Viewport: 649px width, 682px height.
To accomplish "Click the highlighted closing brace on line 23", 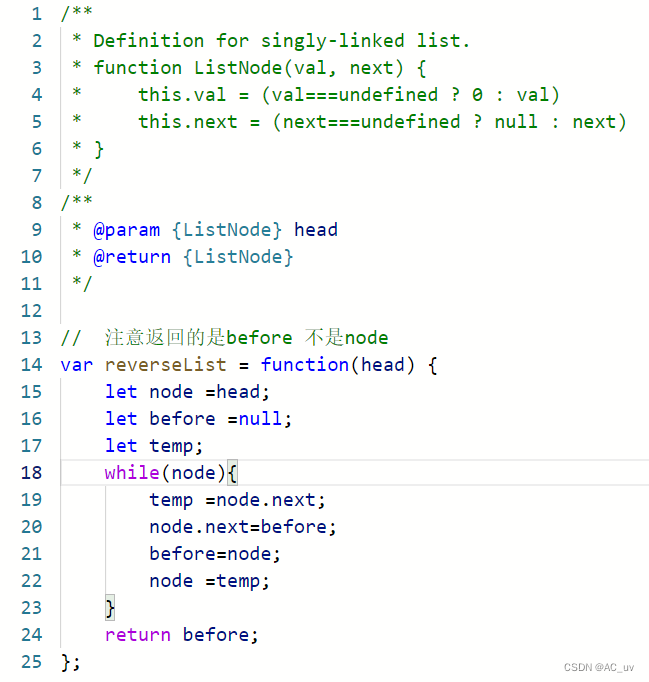I will pos(110,608).
